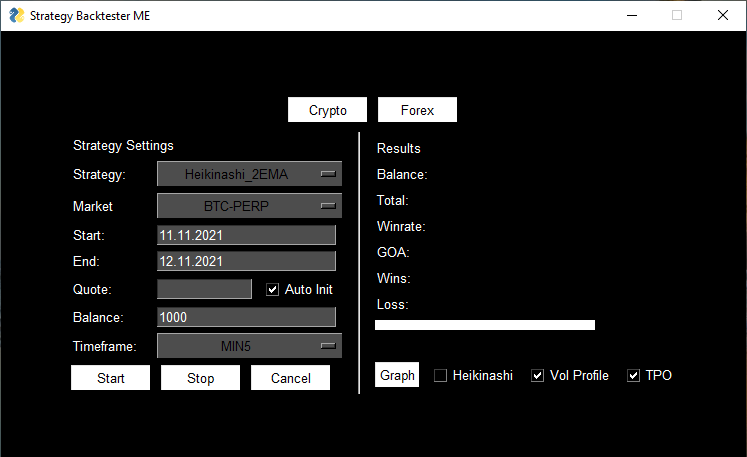Open the Strategy dropdown Heikinashi_2EMA
Viewport: 747px width, 457px height.
(x=249, y=174)
